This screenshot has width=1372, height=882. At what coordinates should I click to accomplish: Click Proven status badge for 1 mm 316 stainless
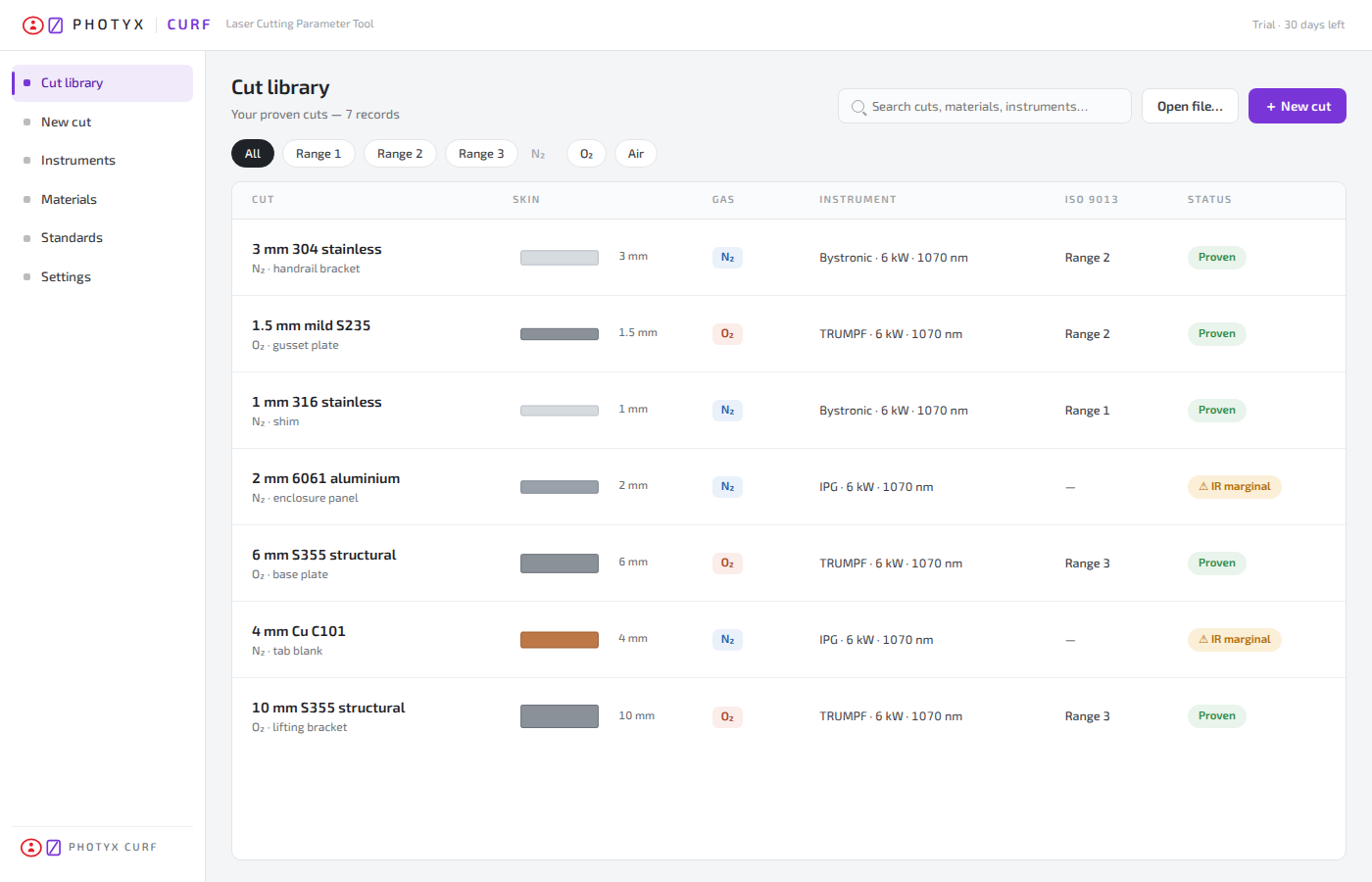[1216, 410]
